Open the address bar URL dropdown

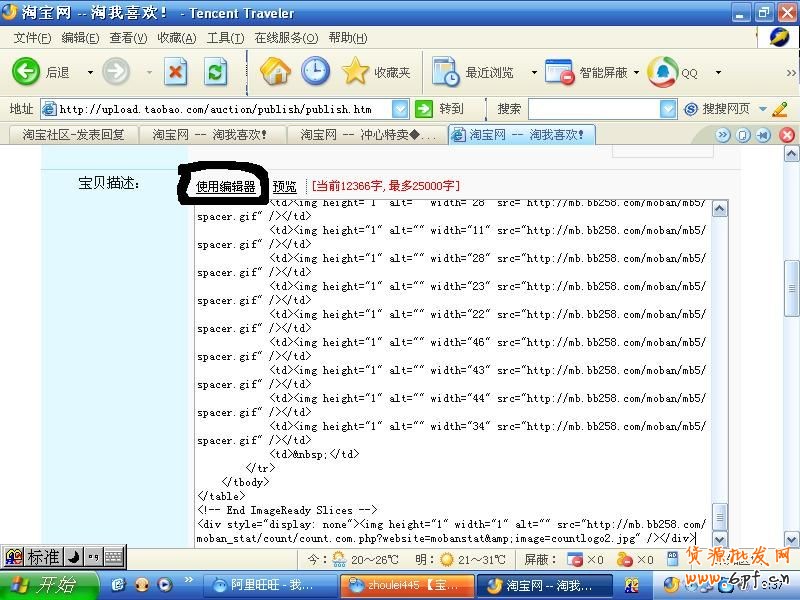tap(400, 109)
